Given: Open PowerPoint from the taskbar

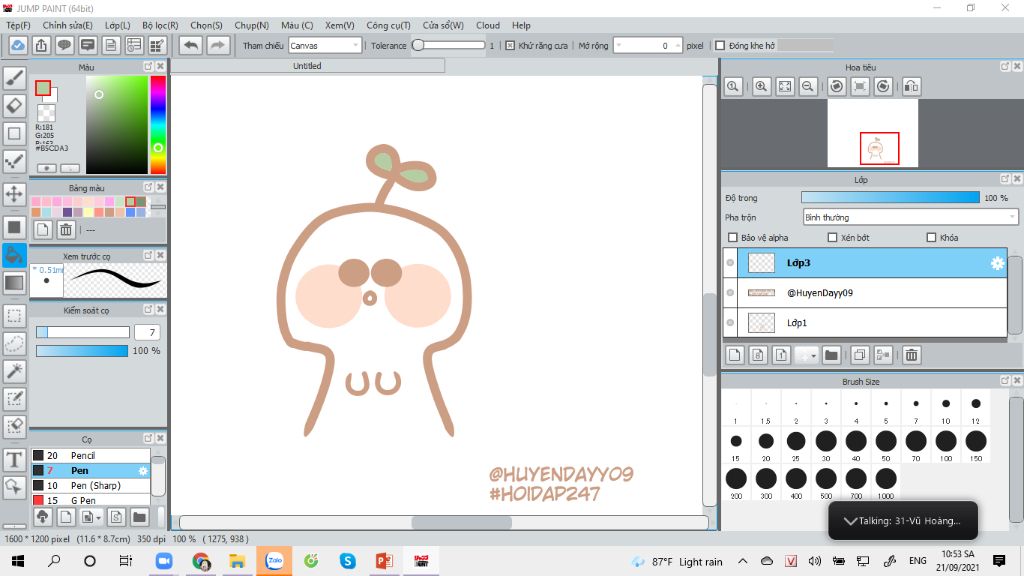Looking at the screenshot, I should click(383, 561).
